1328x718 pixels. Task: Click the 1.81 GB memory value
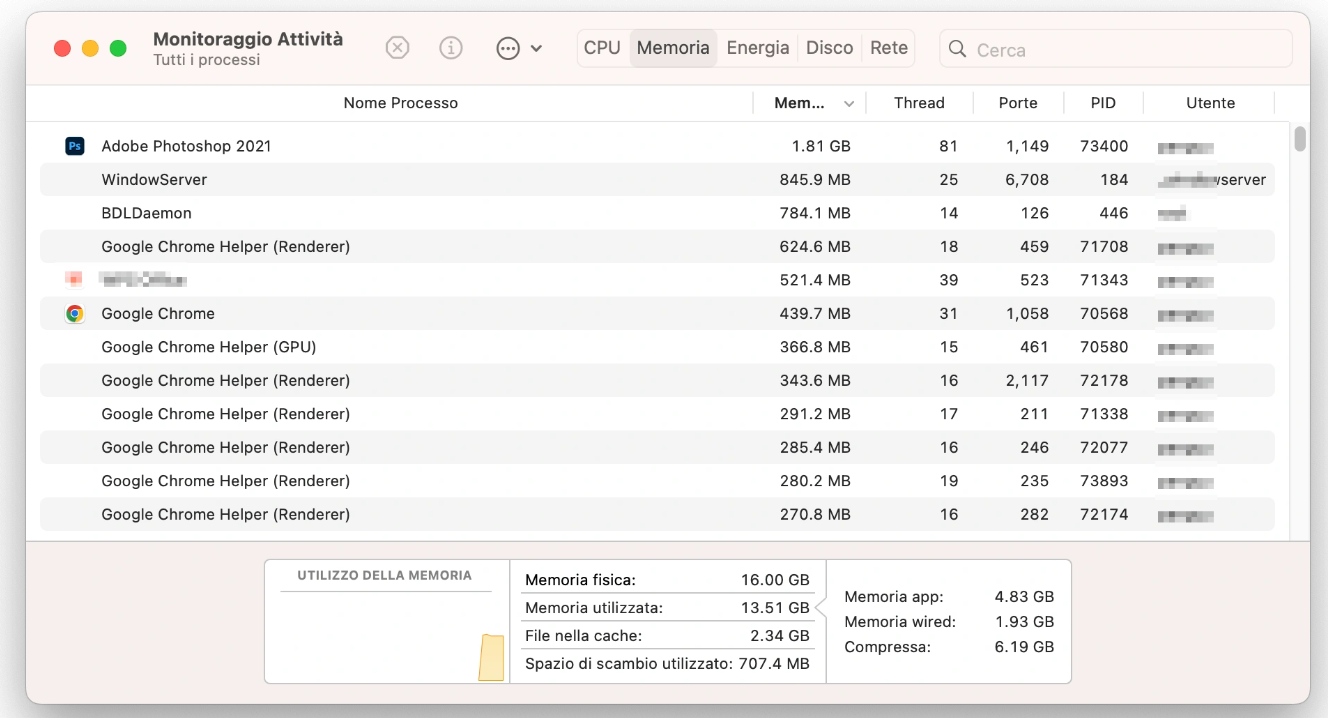coord(821,146)
